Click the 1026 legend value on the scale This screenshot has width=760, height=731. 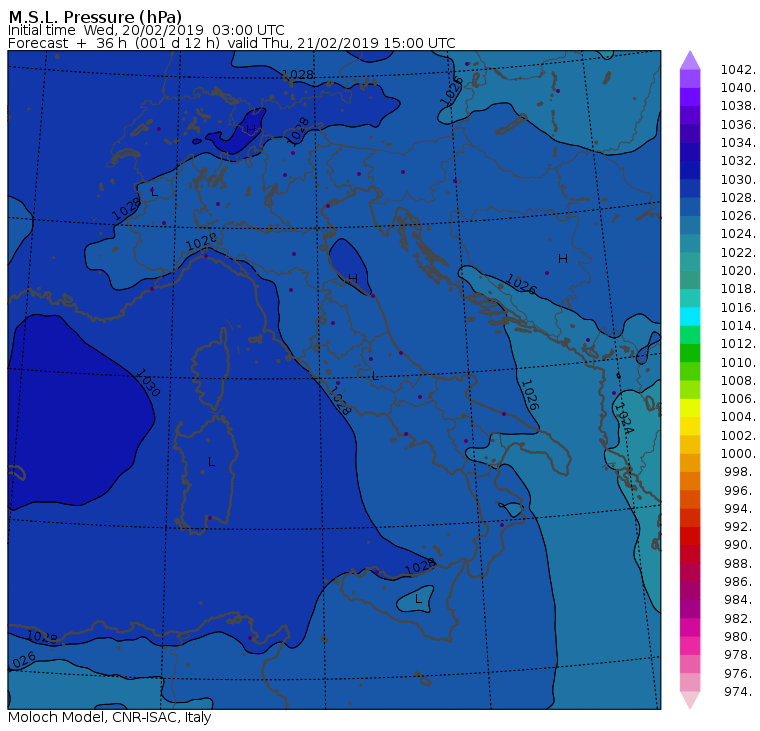738,215
